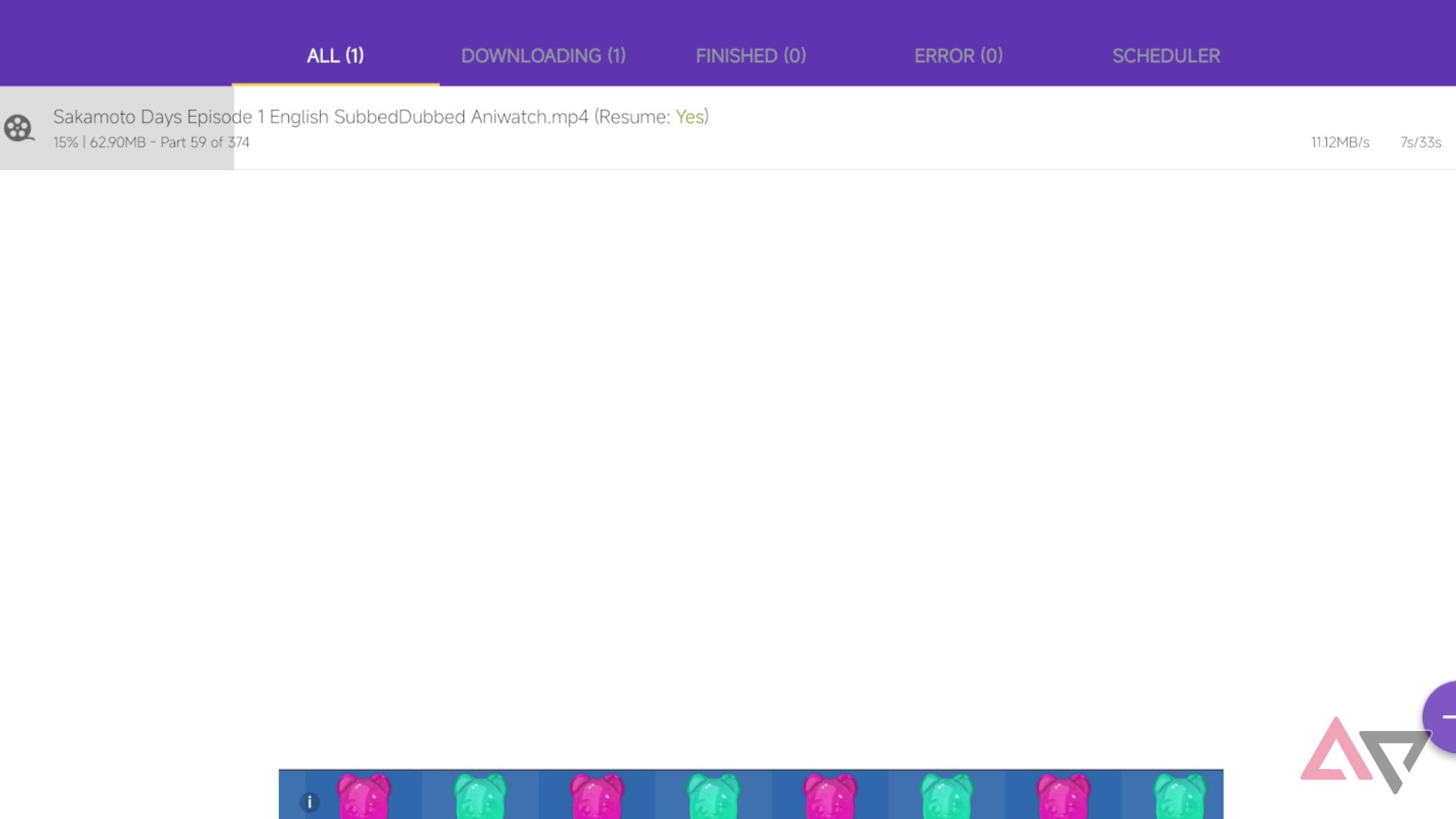Tap the purple floating add button
Viewport: 1456px width, 819px height.
[x=1440, y=717]
